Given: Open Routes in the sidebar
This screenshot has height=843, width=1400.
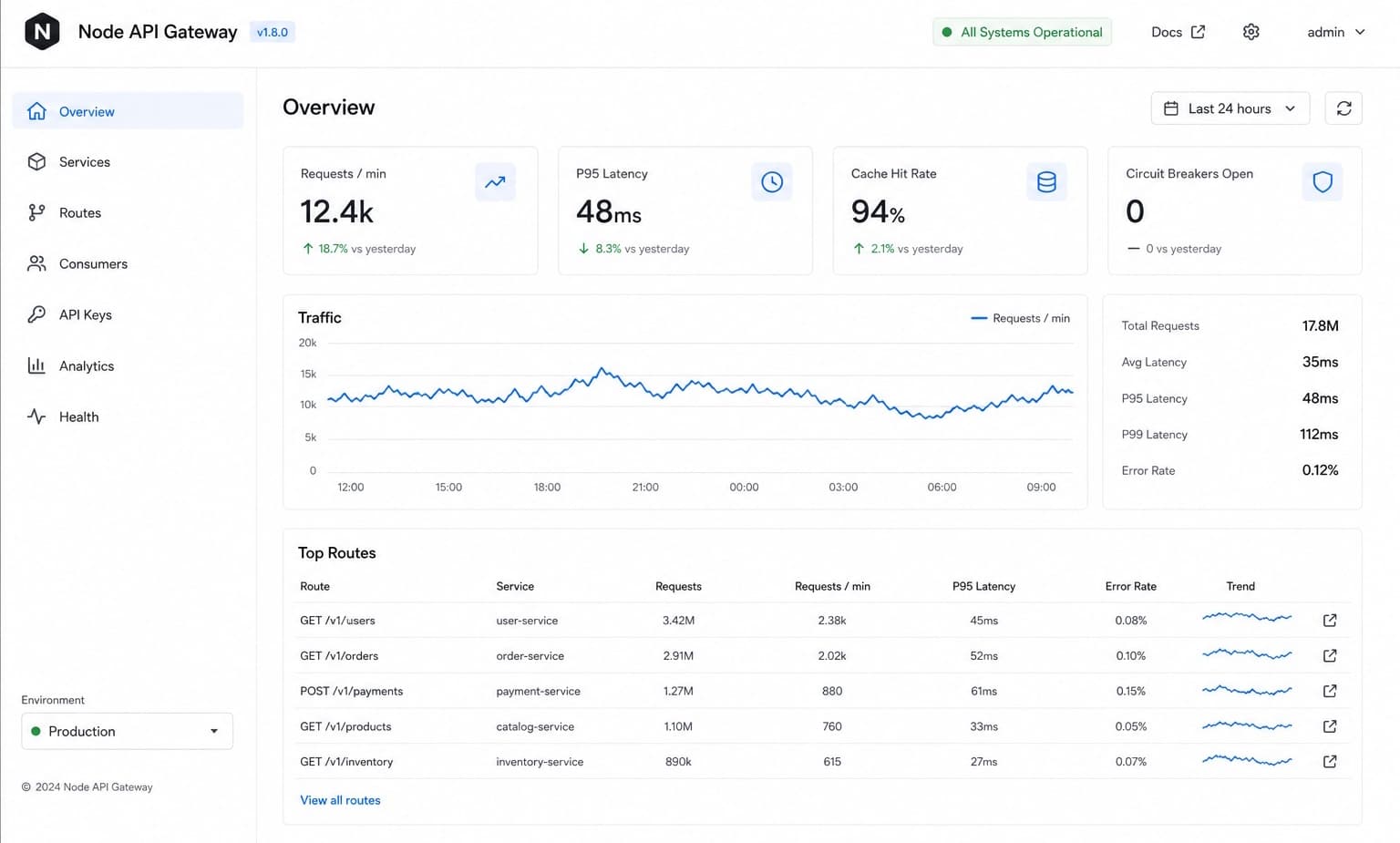Looking at the screenshot, I should pos(128,212).
